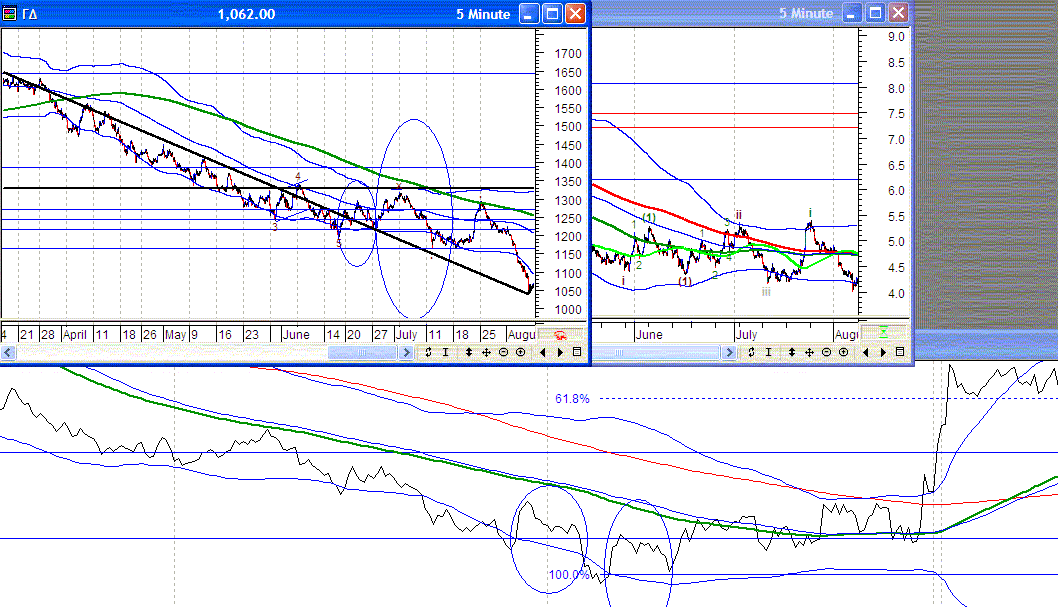This screenshot has height=607, width=1058.
Task: Zoom out with minus circle in left chart
Action: point(503,352)
